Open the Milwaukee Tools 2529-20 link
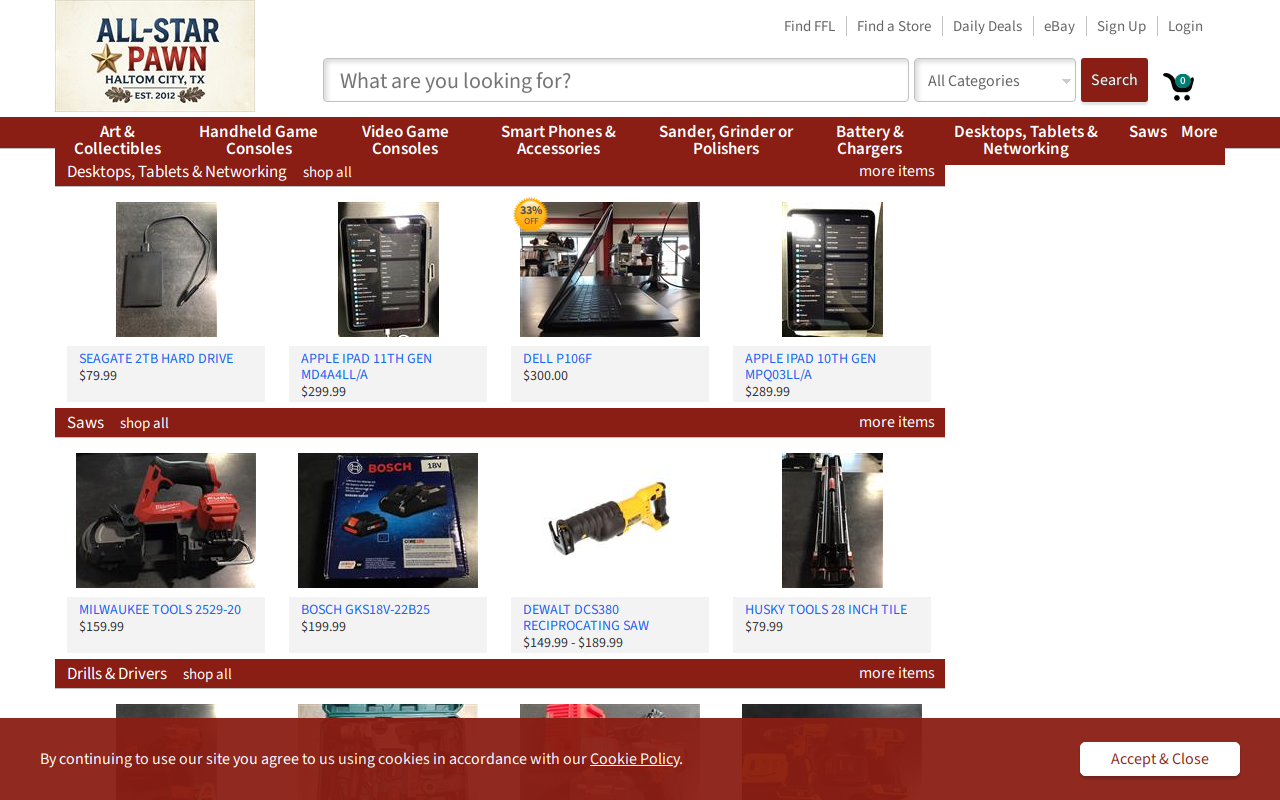 160,609
